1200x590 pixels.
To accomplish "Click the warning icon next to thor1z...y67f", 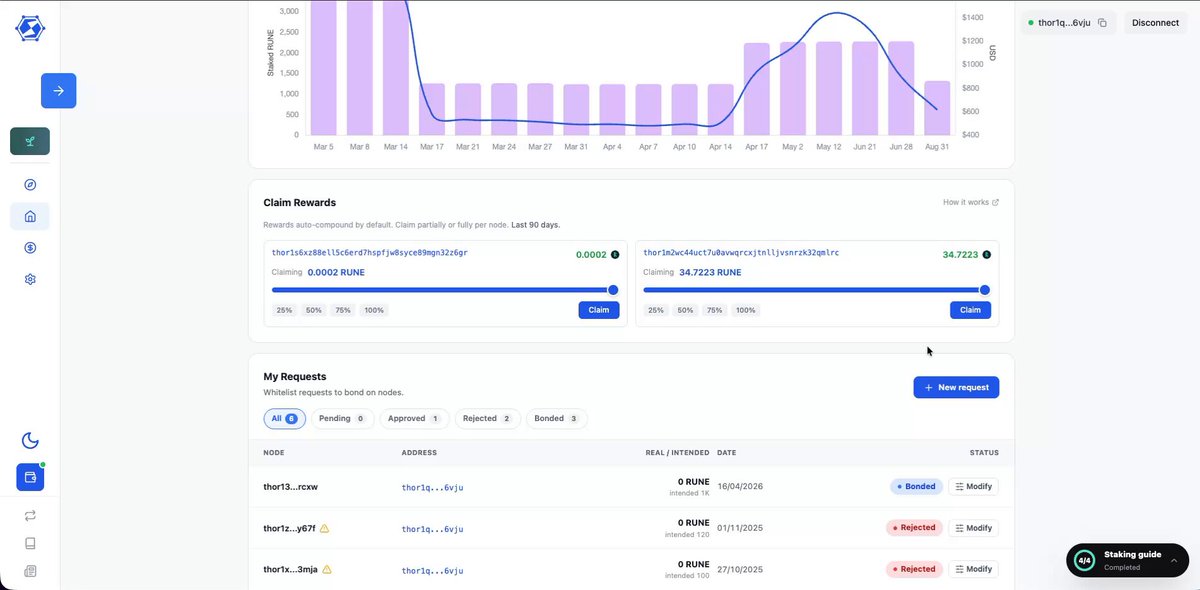I will click(x=324, y=528).
